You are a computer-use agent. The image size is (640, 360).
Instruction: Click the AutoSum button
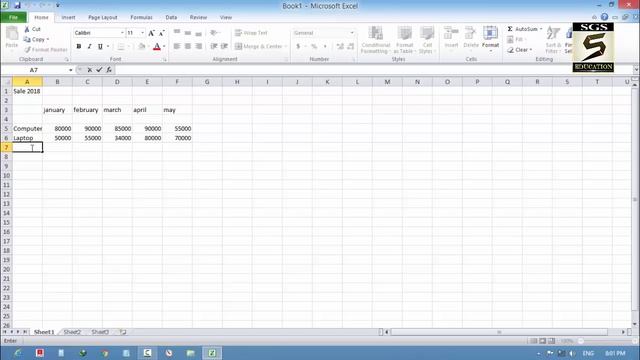coord(522,29)
